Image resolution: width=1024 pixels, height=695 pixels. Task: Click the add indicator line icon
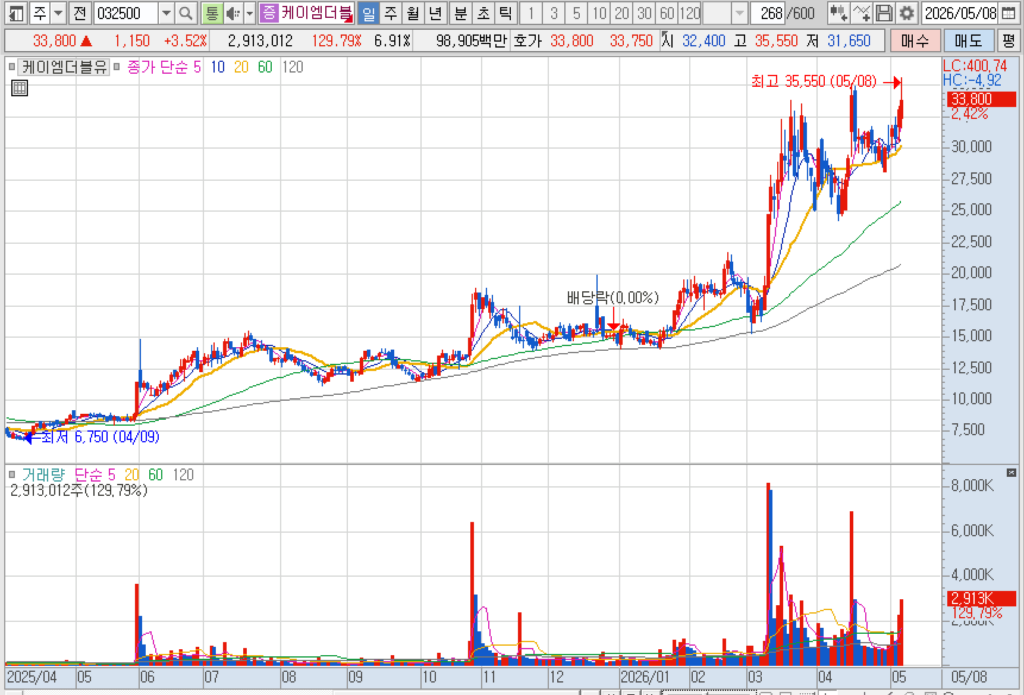(x=861, y=12)
